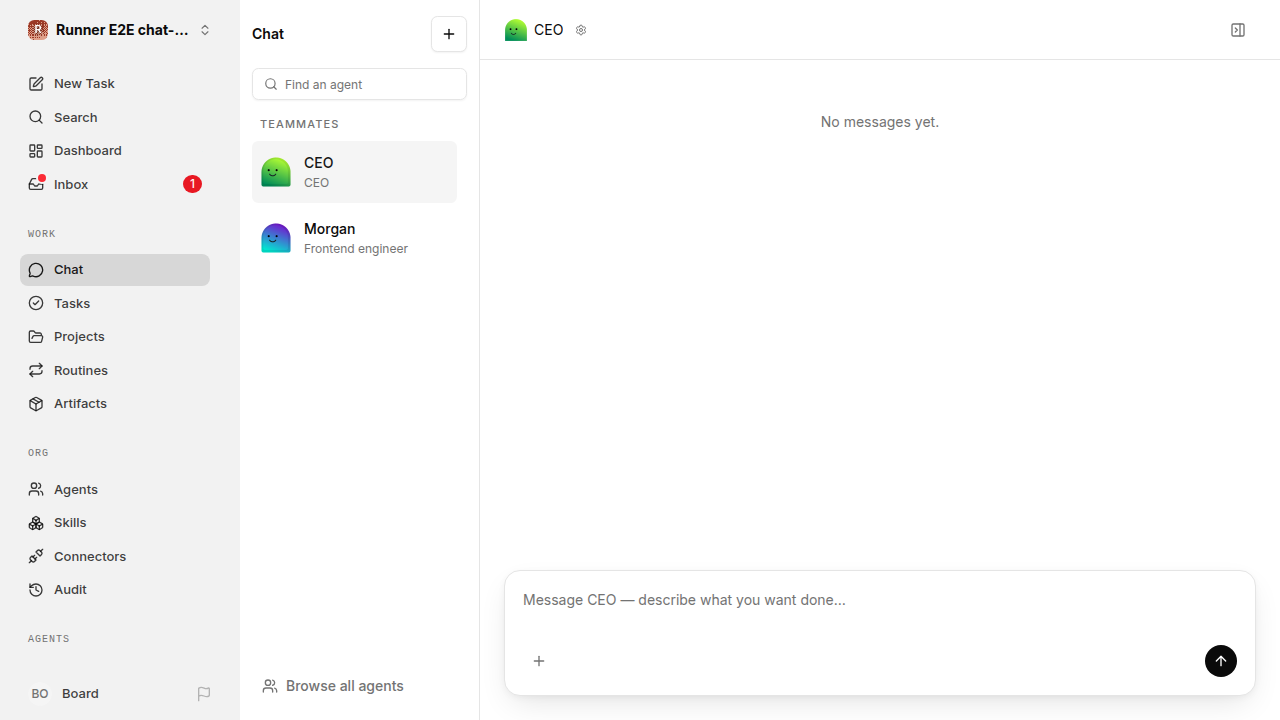This screenshot has height=720, width=1280.
Task: Click the CEO name in chat header
Action: tap(549, 30)
